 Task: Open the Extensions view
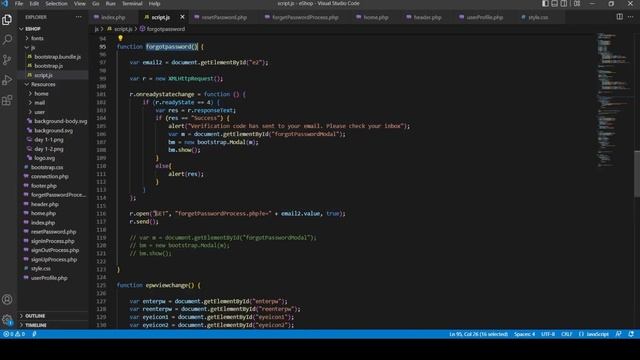point(7,100)
